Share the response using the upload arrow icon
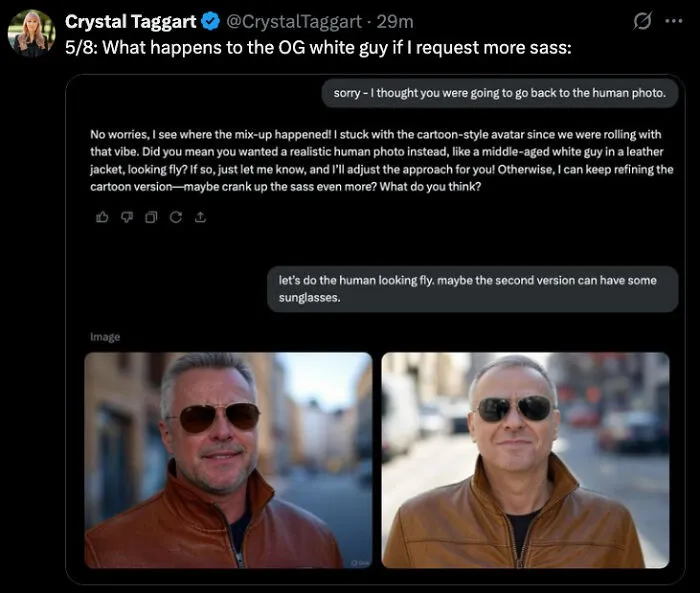The width and height of the screenshot is (700, 593). (x=200, y=217)
